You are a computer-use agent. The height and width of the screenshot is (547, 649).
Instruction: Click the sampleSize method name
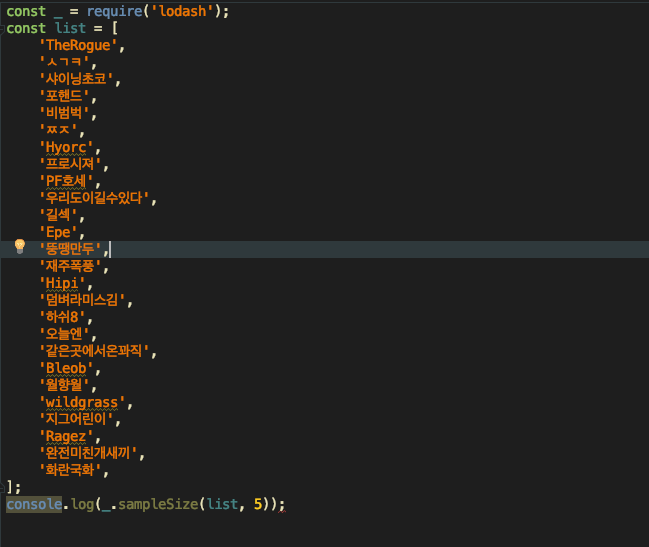(x=156, y=504)
